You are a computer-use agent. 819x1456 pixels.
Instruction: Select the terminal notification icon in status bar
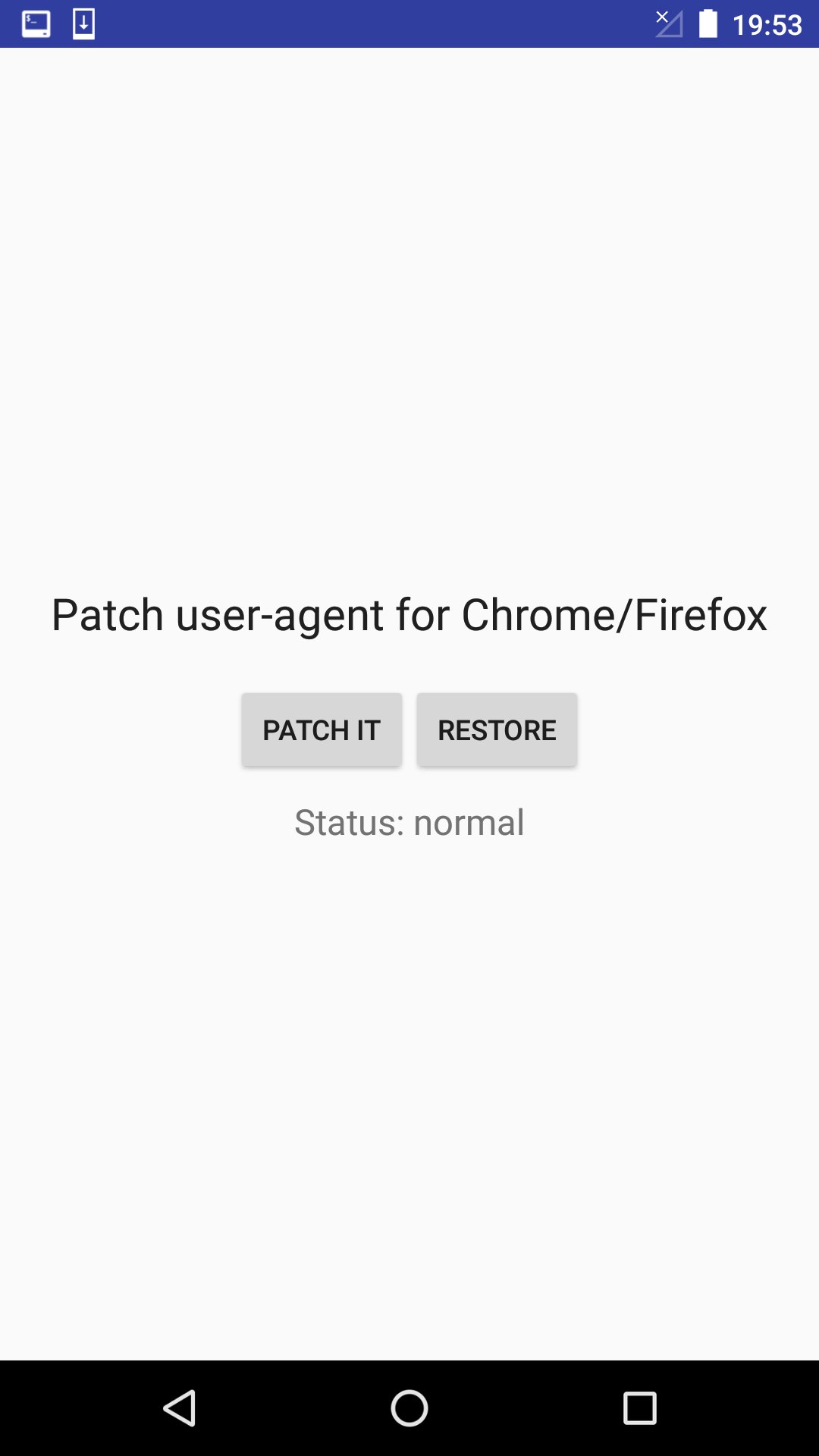pos(36,24)
